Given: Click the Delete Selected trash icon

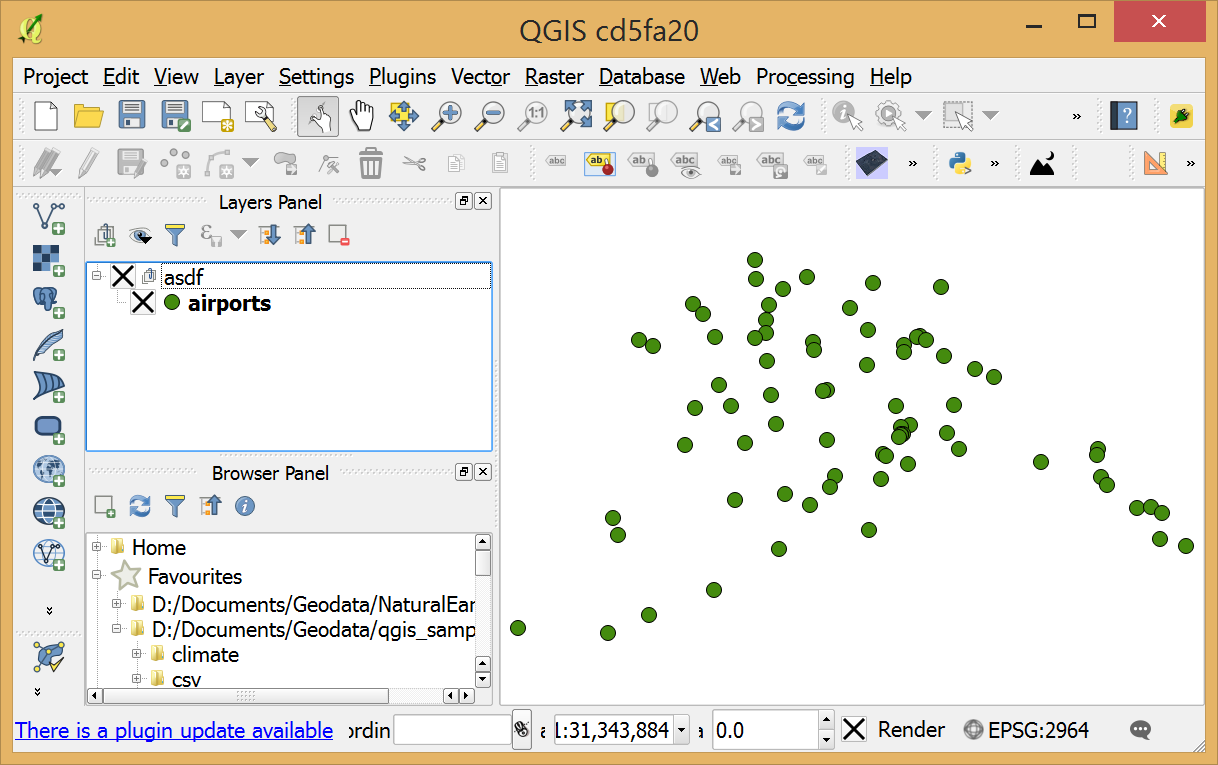Looking at the screenshot, I should [x=371, y=163].
